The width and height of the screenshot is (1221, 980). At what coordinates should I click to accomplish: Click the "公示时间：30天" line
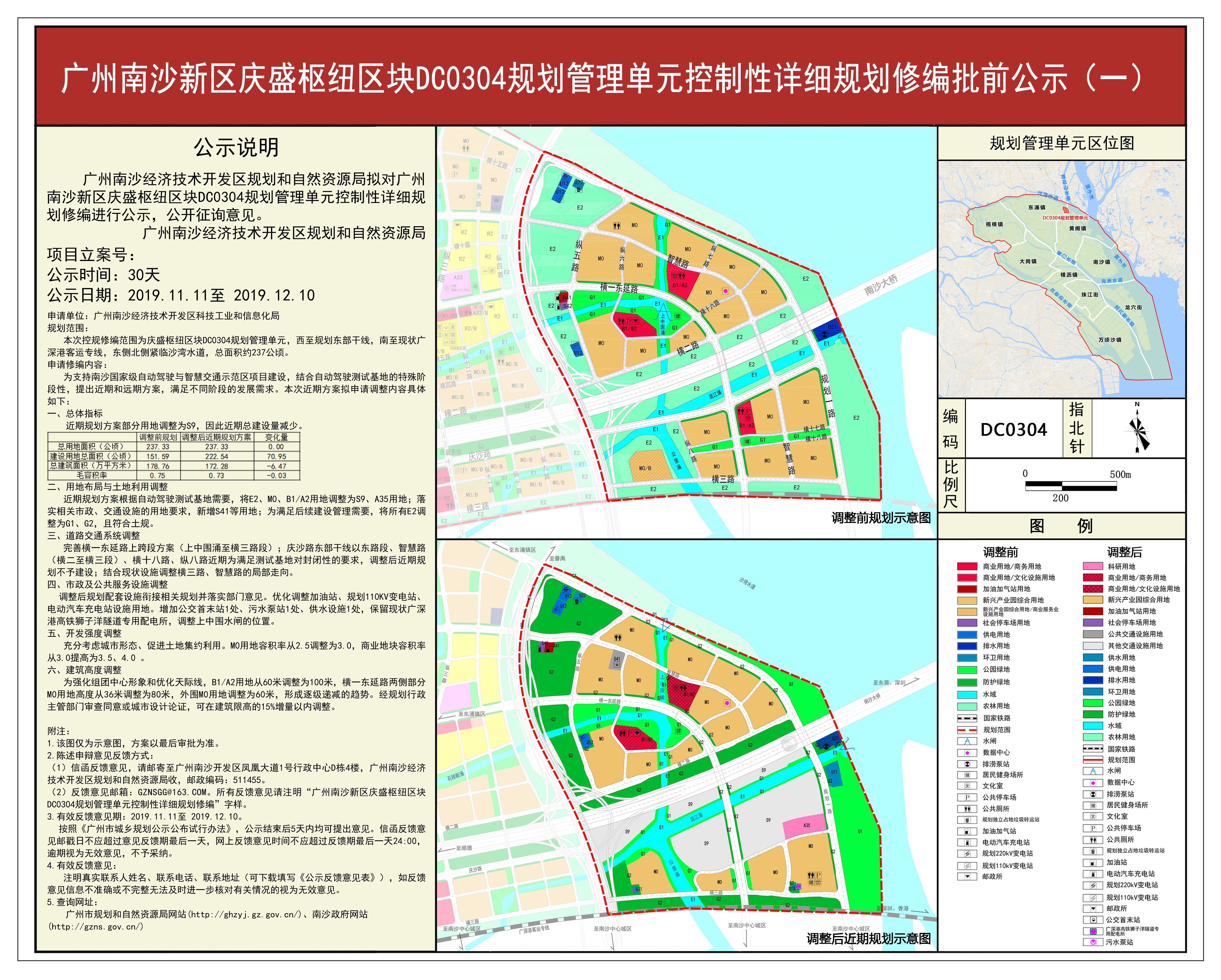click(x=104, y=275)
